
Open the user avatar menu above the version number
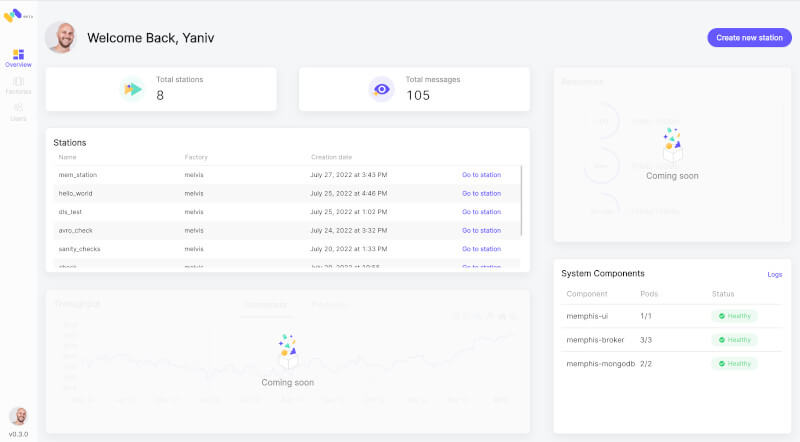click(18, 416)
